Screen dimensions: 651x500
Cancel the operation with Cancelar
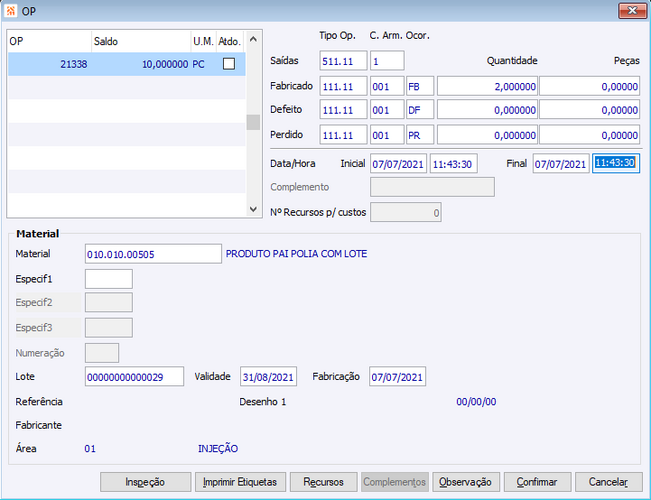tap(609, 482)
